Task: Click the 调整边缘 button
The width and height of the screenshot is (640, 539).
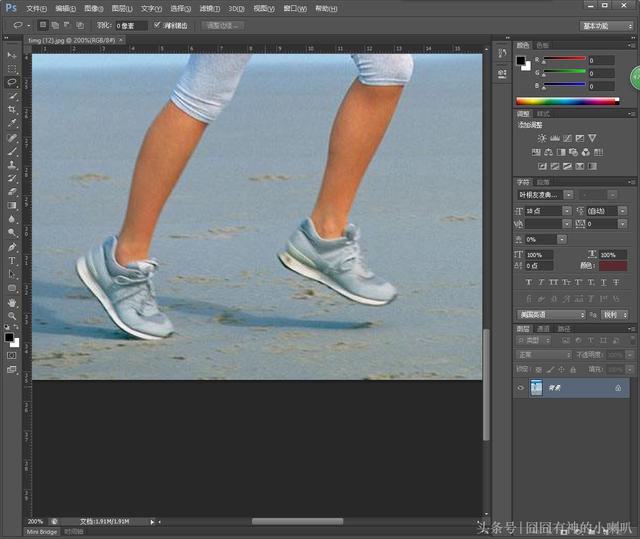Action: [223, 25]
